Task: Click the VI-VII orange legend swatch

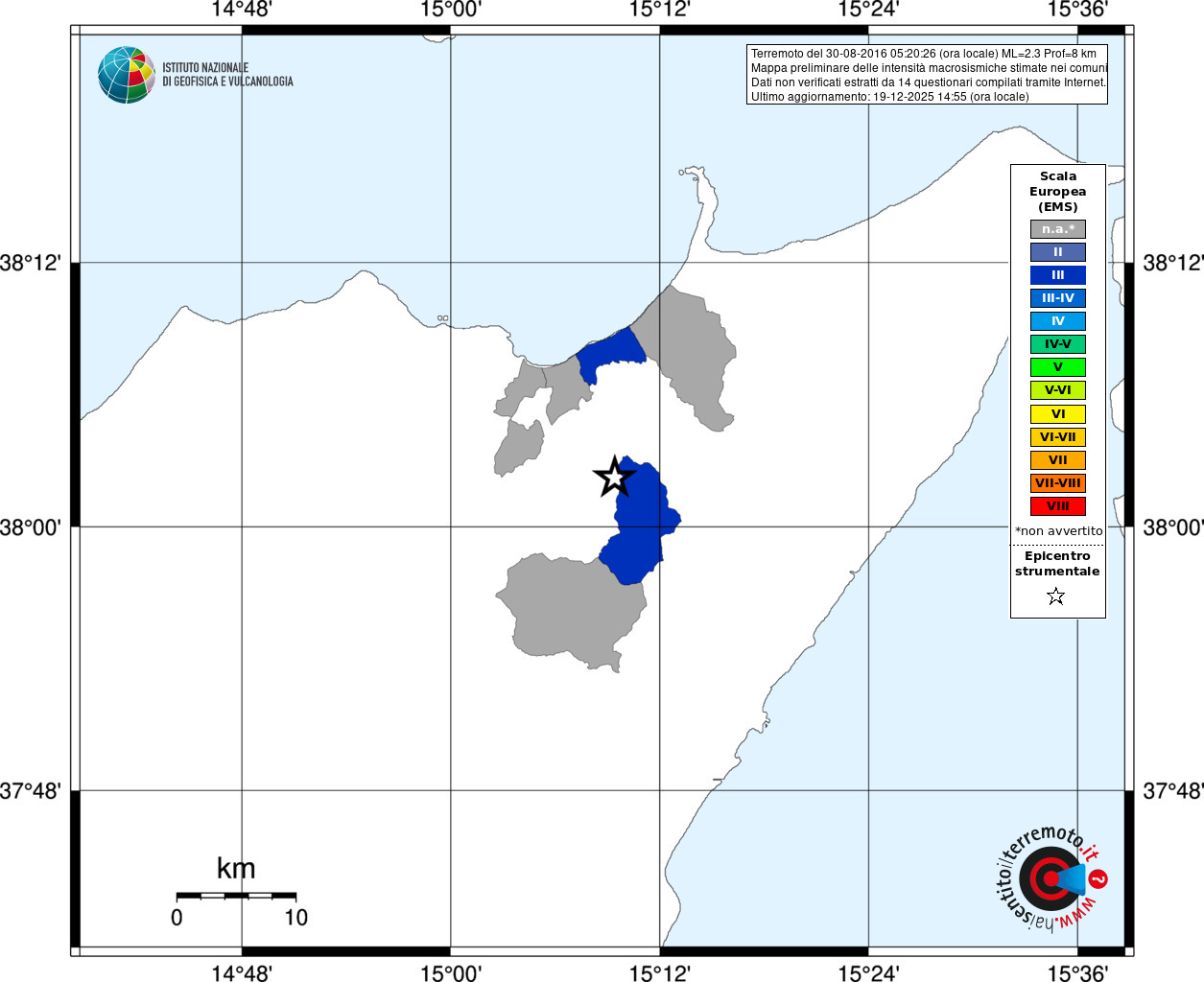Action: 1058,437
